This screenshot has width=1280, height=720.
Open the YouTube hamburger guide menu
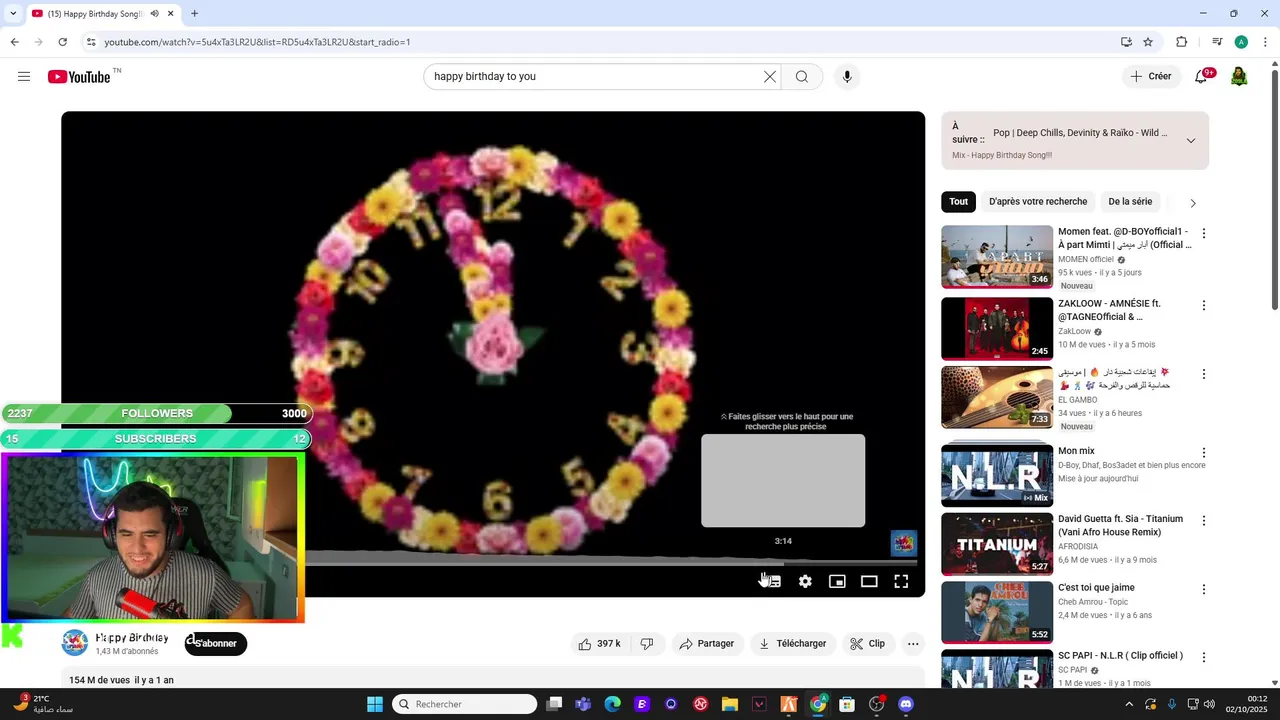tap(24, 77)
